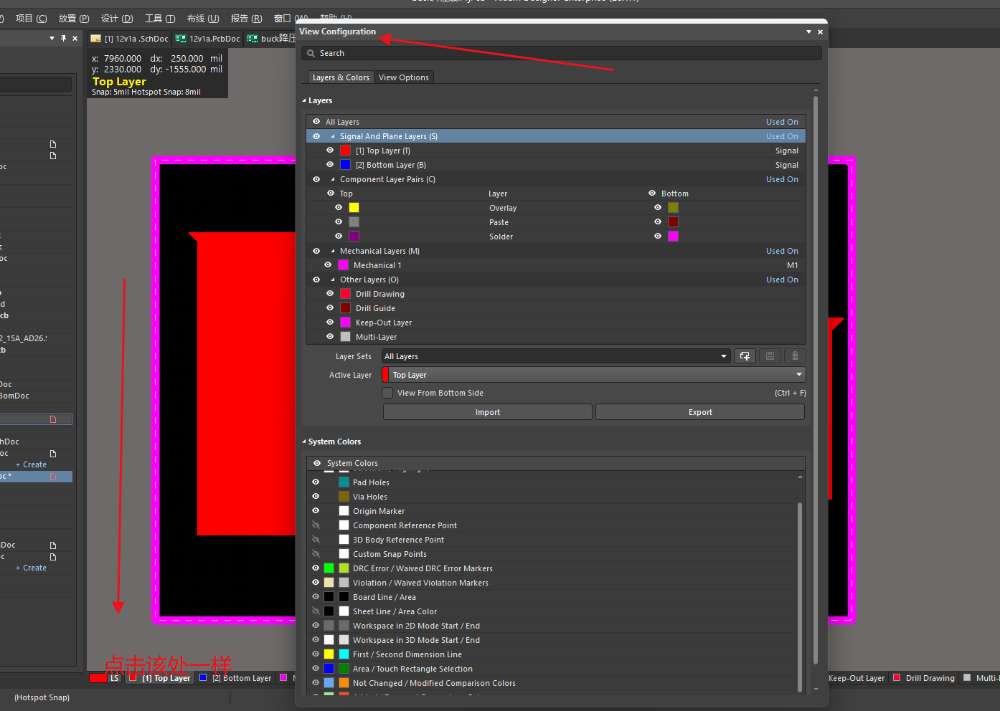1000x711 pixels.
Task: Click Used On for Mechanical Layers
Action: click(x=782, y=251)
